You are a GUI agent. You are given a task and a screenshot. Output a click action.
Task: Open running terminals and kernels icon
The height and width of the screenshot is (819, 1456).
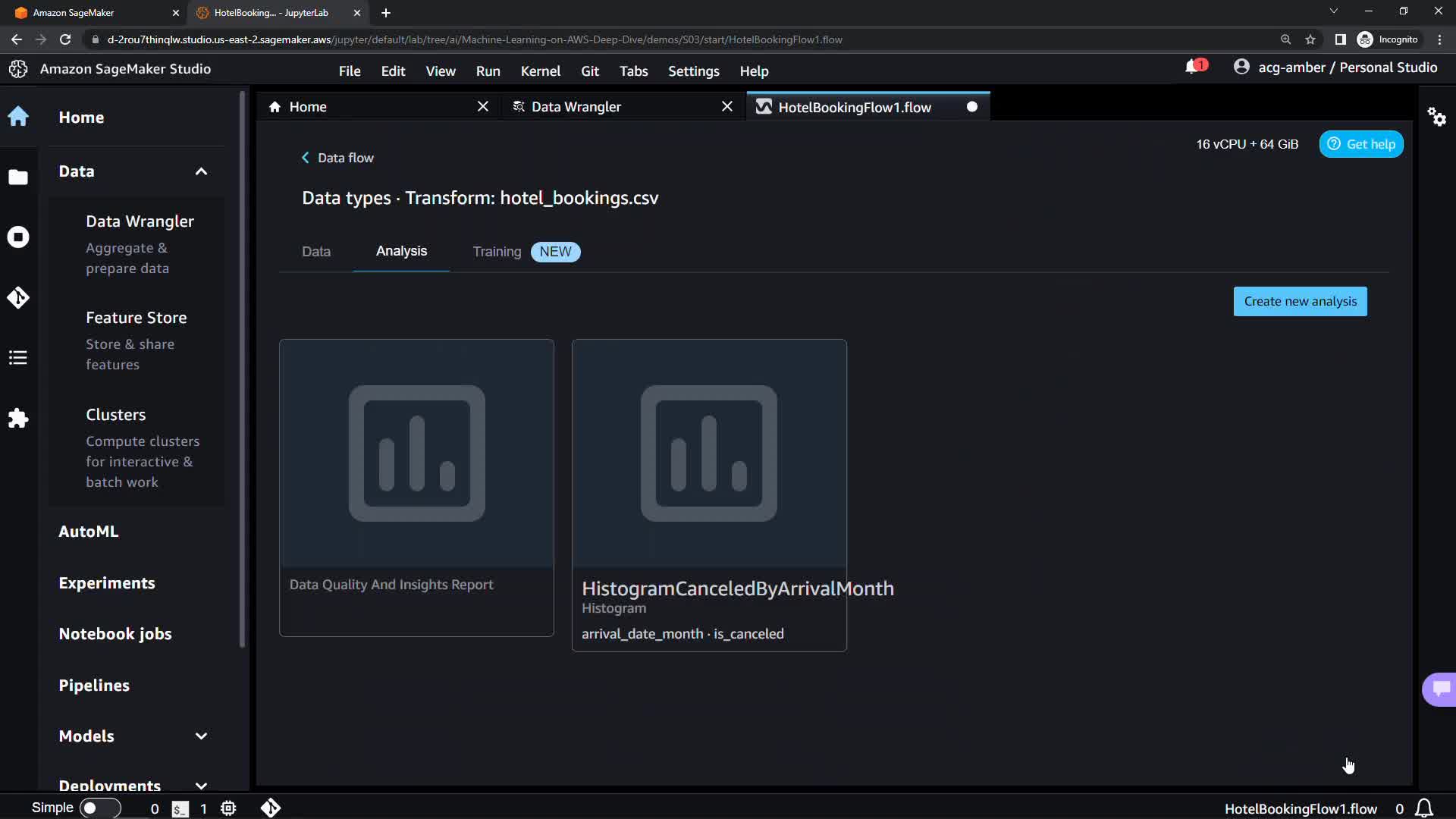tap(18, 237)
